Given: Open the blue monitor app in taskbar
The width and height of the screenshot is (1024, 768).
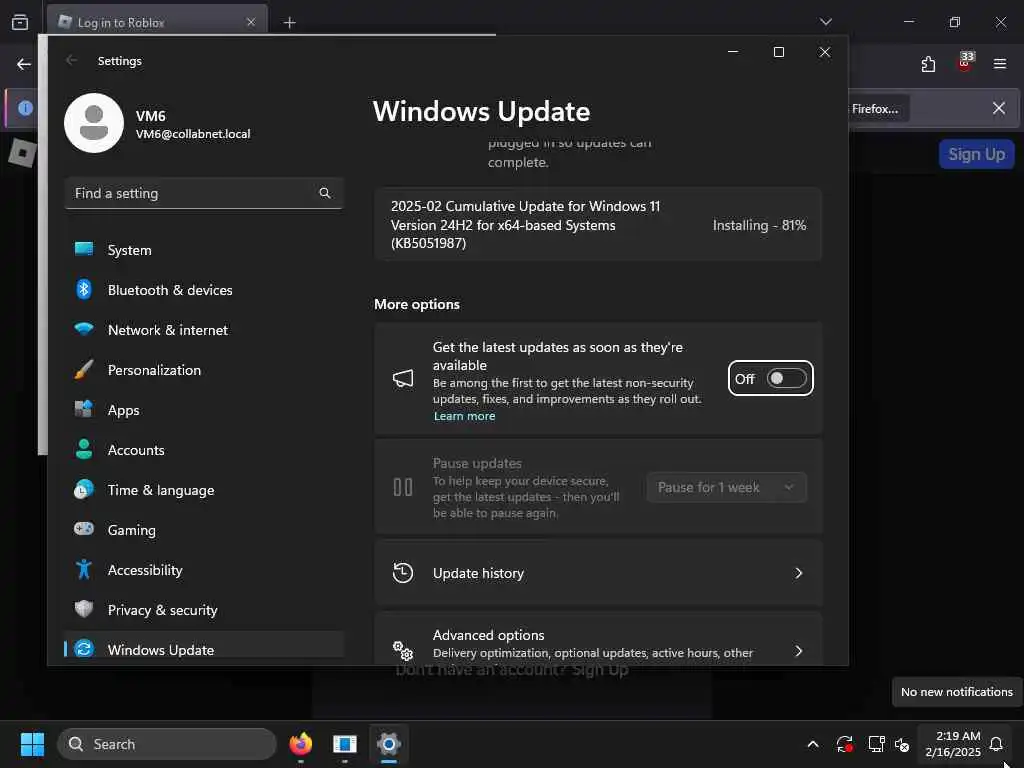Looking at the screenshot, I should coord(344,744).
